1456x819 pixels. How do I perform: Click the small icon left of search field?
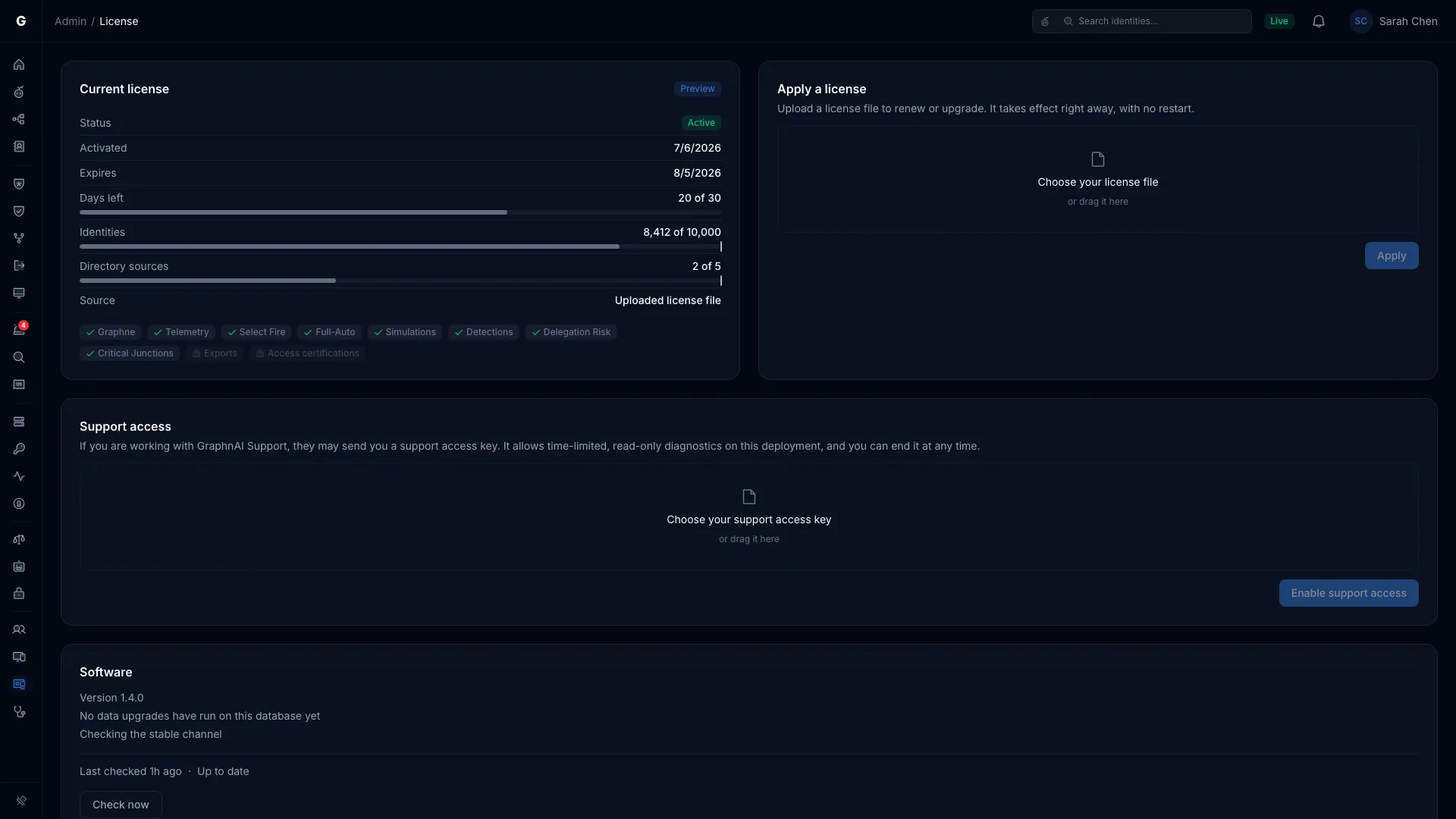point(1045,21)
